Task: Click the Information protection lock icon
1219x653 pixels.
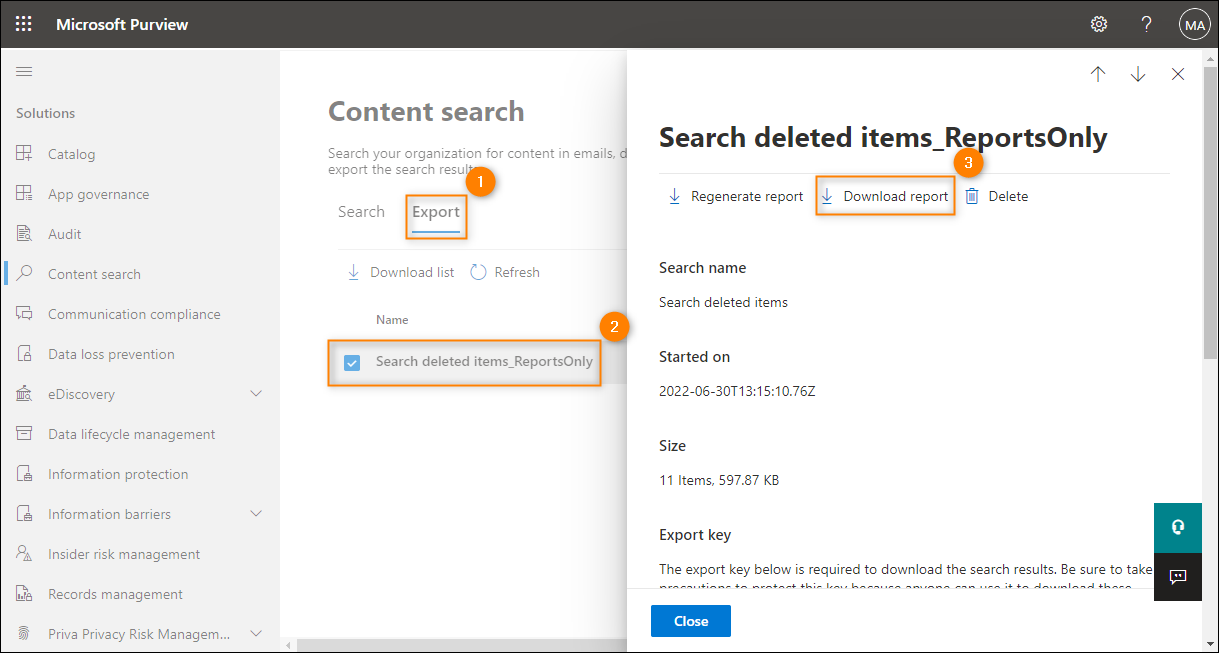Action: [x=24, y=474]
